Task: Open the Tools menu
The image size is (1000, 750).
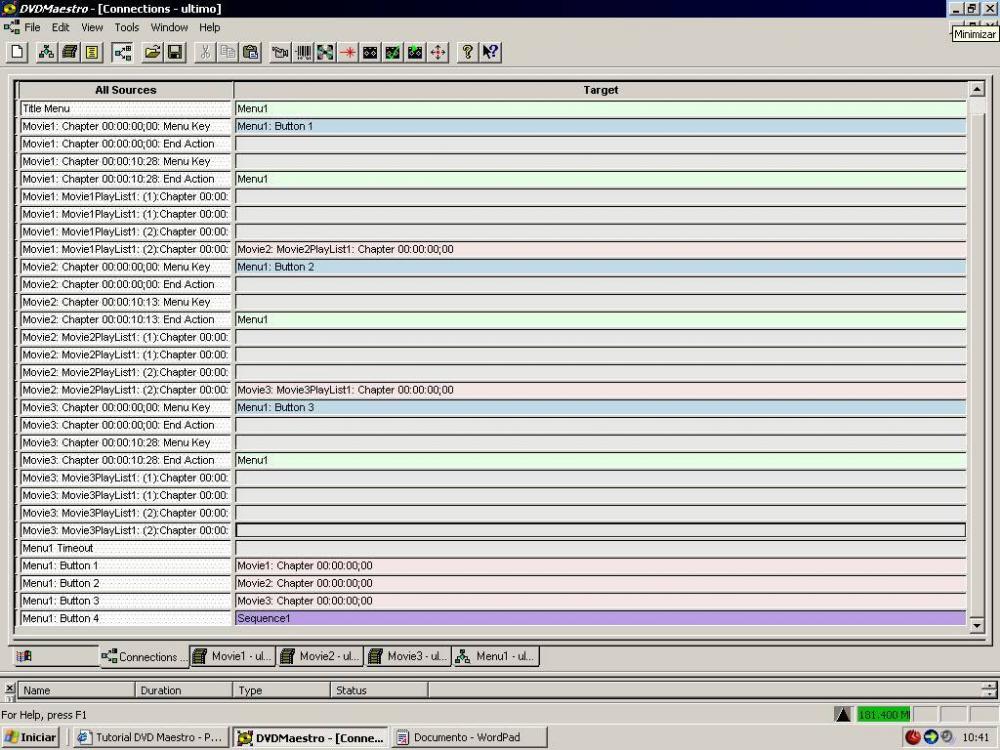Action: [x=126, y=28]
